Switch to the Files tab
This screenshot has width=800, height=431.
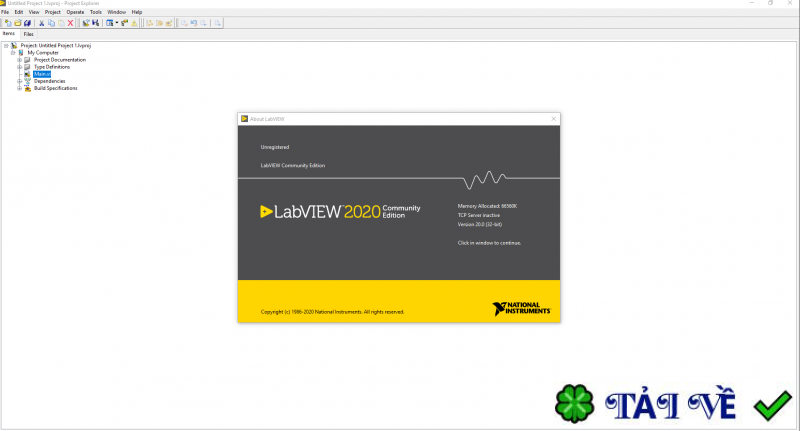(29, 34)
